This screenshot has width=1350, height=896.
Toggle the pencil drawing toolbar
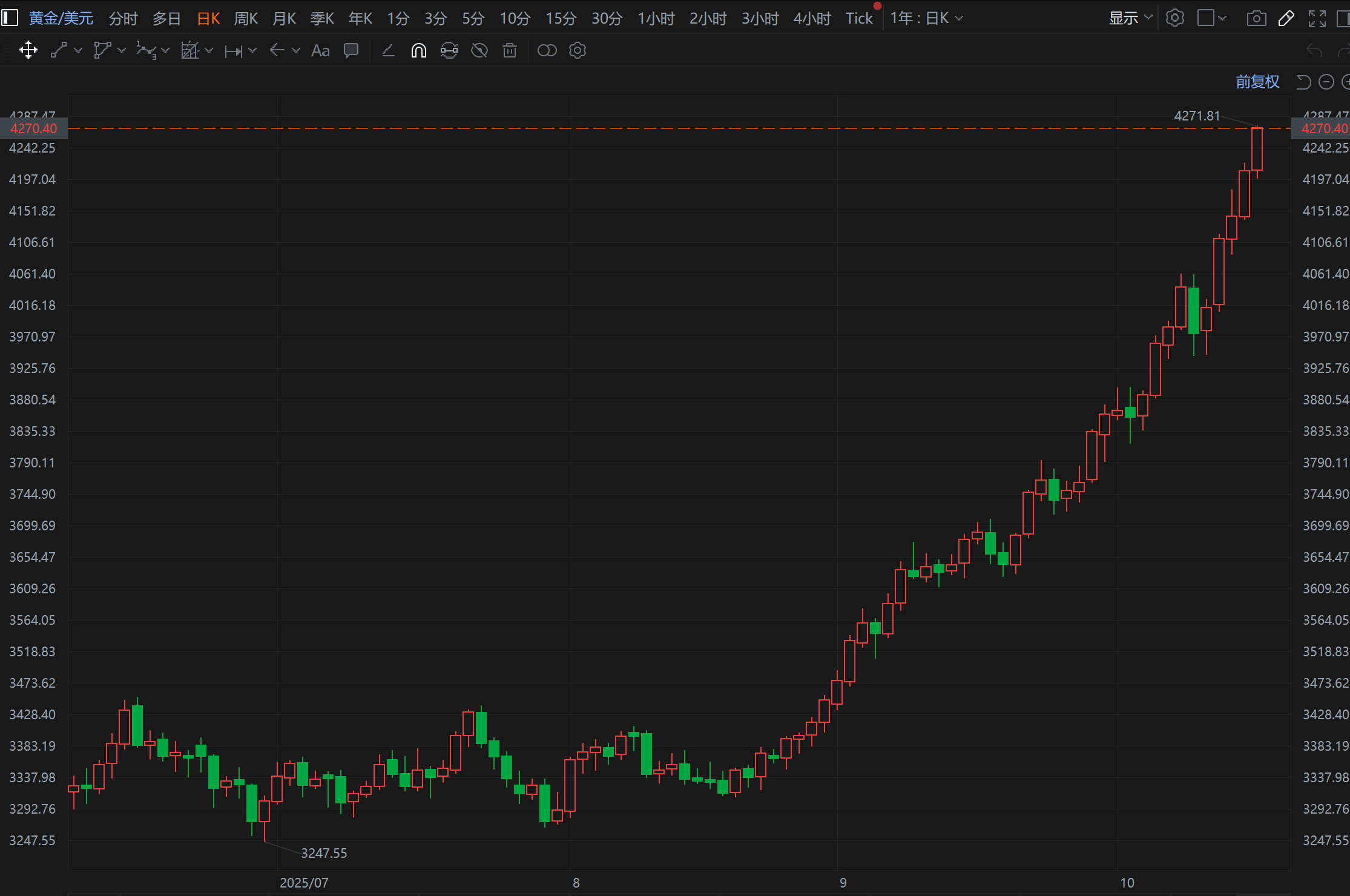point(1286,18)
